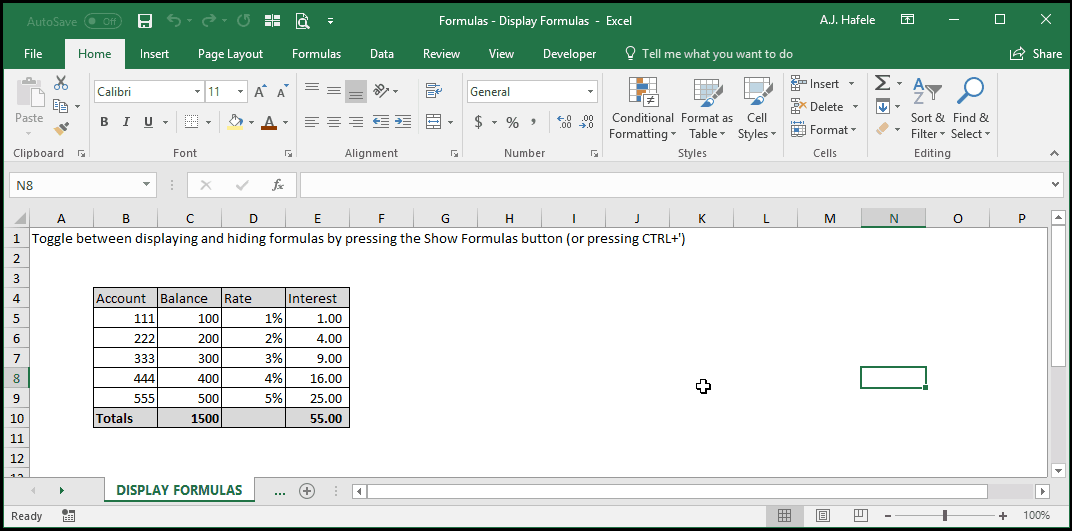The height and width of the screenshot is (531, 1072).
Task: Open the font name dropdown showing Calibri
Action: tap(197, 92)
